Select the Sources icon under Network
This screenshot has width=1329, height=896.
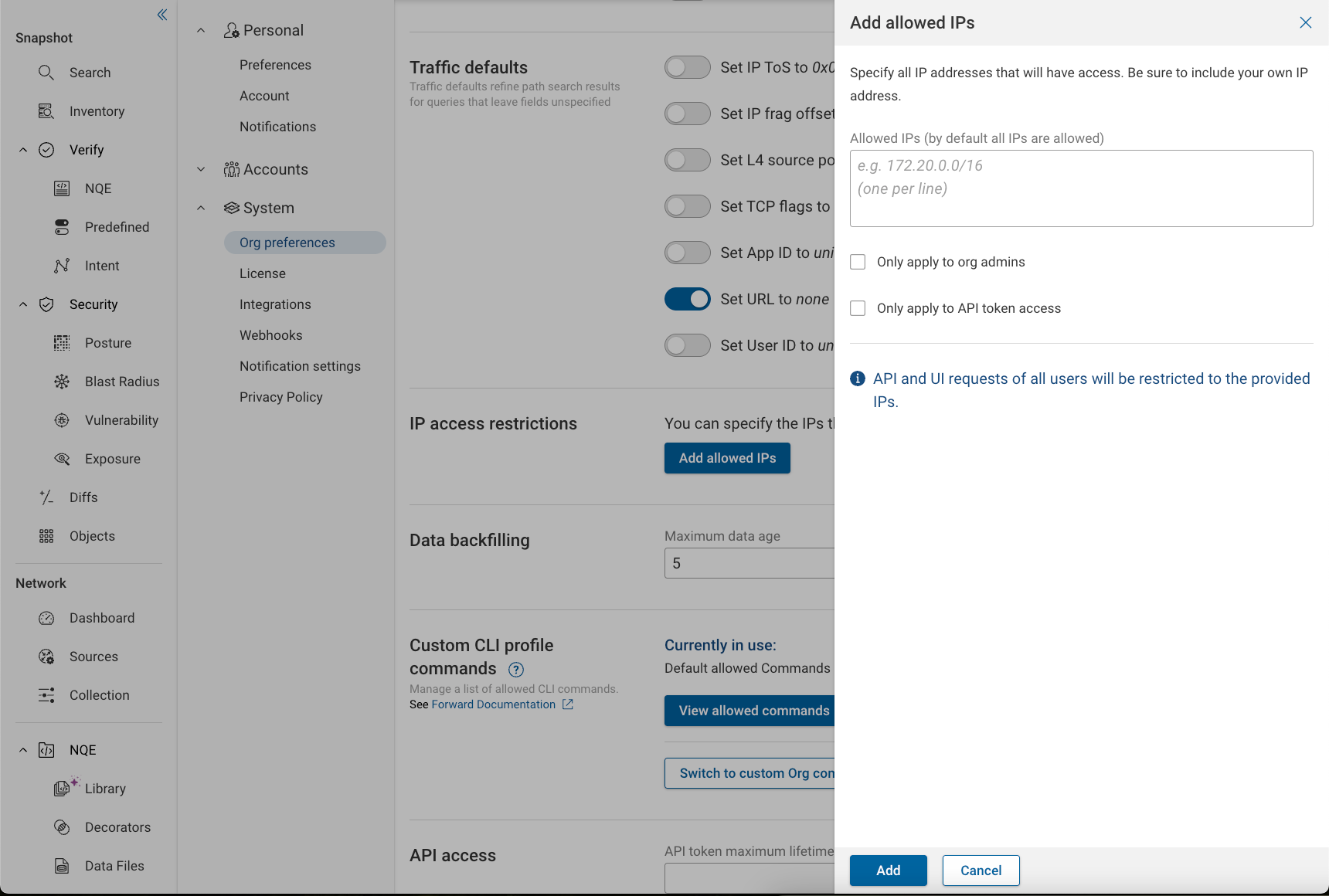[x=46, y=656]
